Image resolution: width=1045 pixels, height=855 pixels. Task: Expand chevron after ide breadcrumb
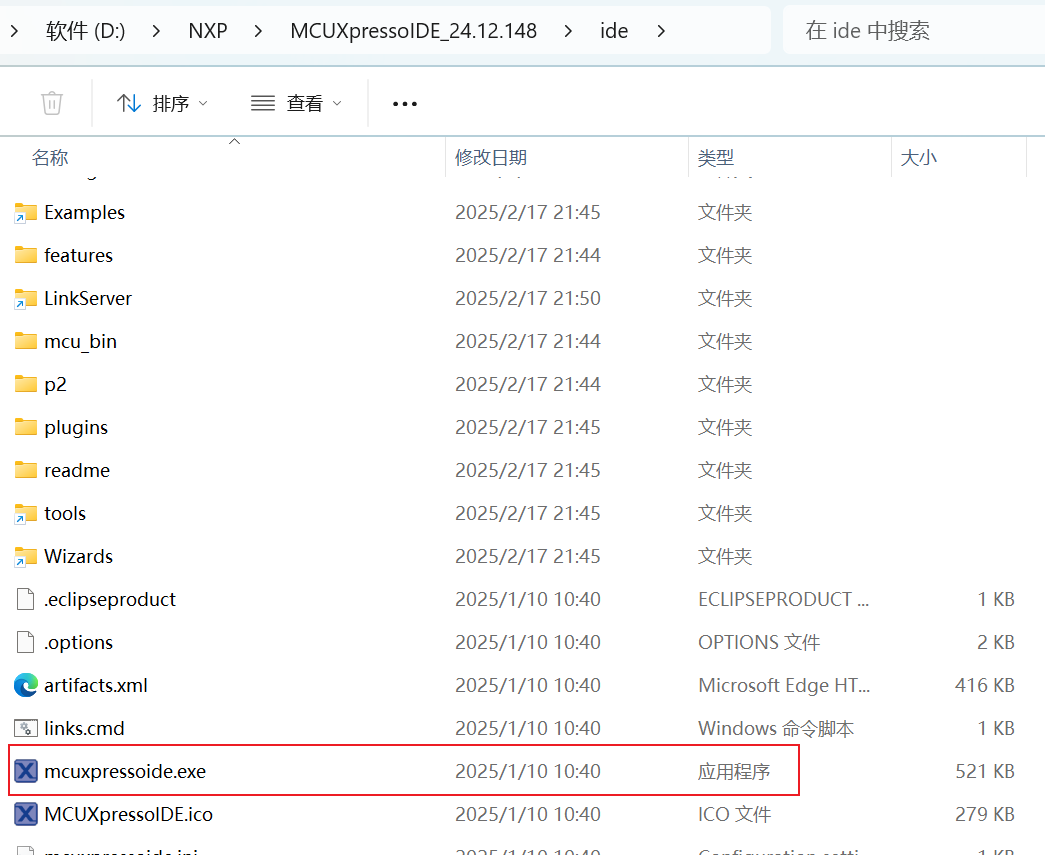[661, 31]
